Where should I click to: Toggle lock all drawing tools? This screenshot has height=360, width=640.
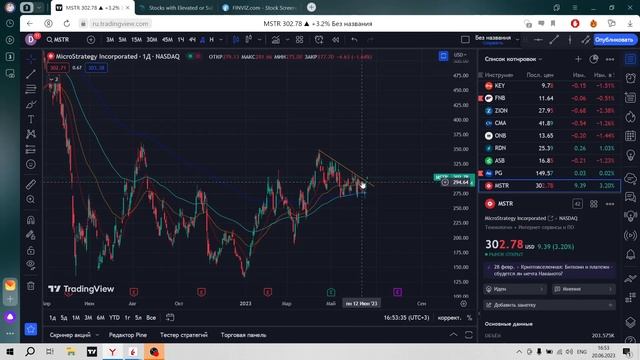click(x=31, y=250)
